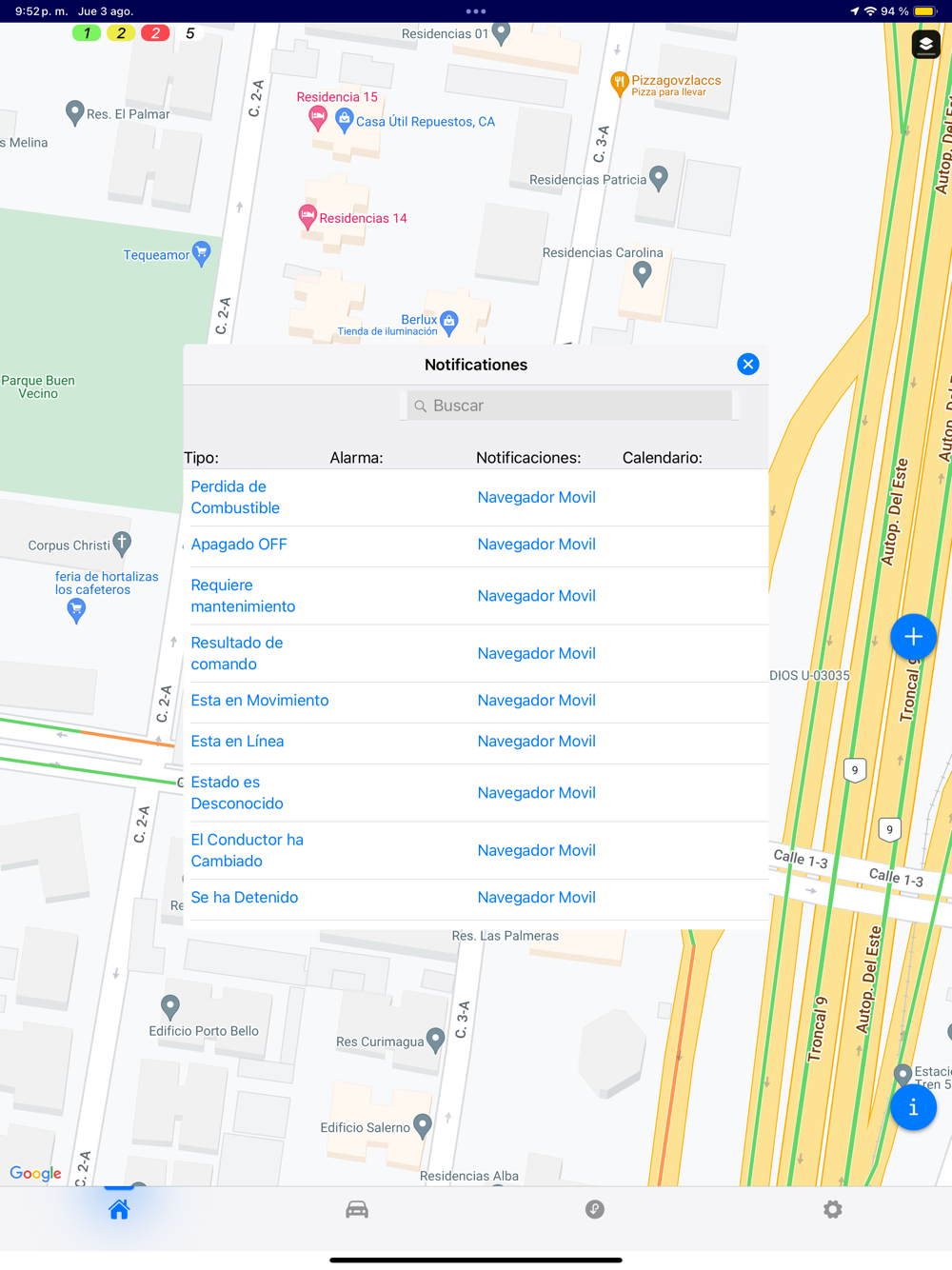This screenshot has width=952, height=1270.
Task: Tap the blue info floating button
Action: (x=913, y=1107)
